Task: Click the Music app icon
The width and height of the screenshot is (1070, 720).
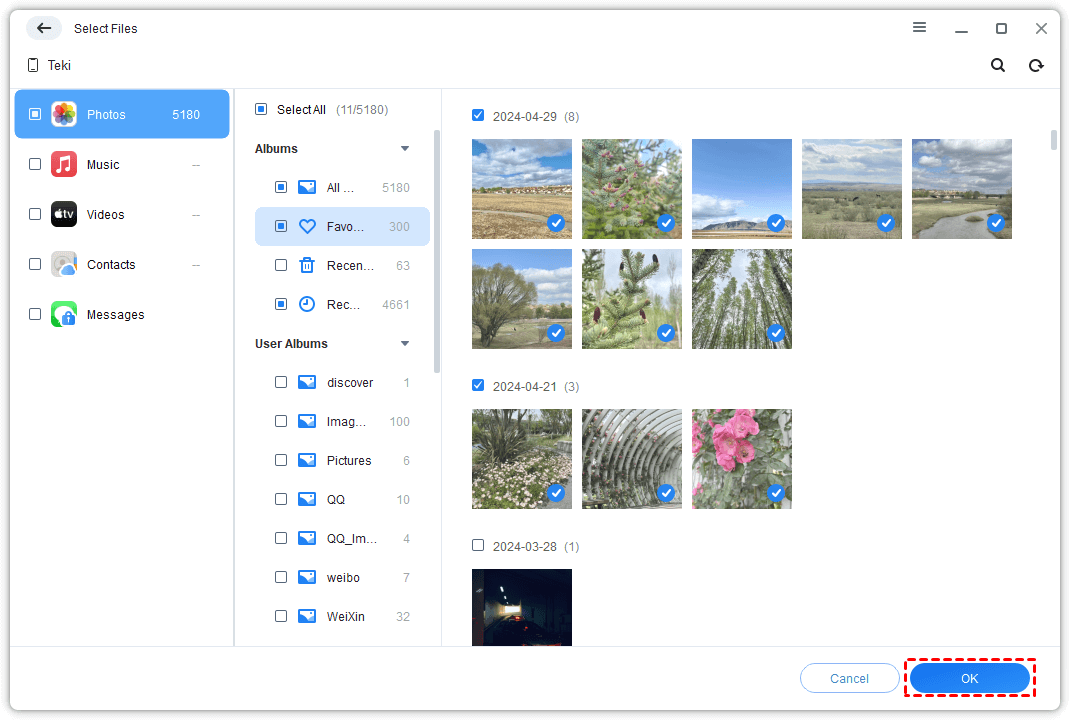Action: coord(64,165)
